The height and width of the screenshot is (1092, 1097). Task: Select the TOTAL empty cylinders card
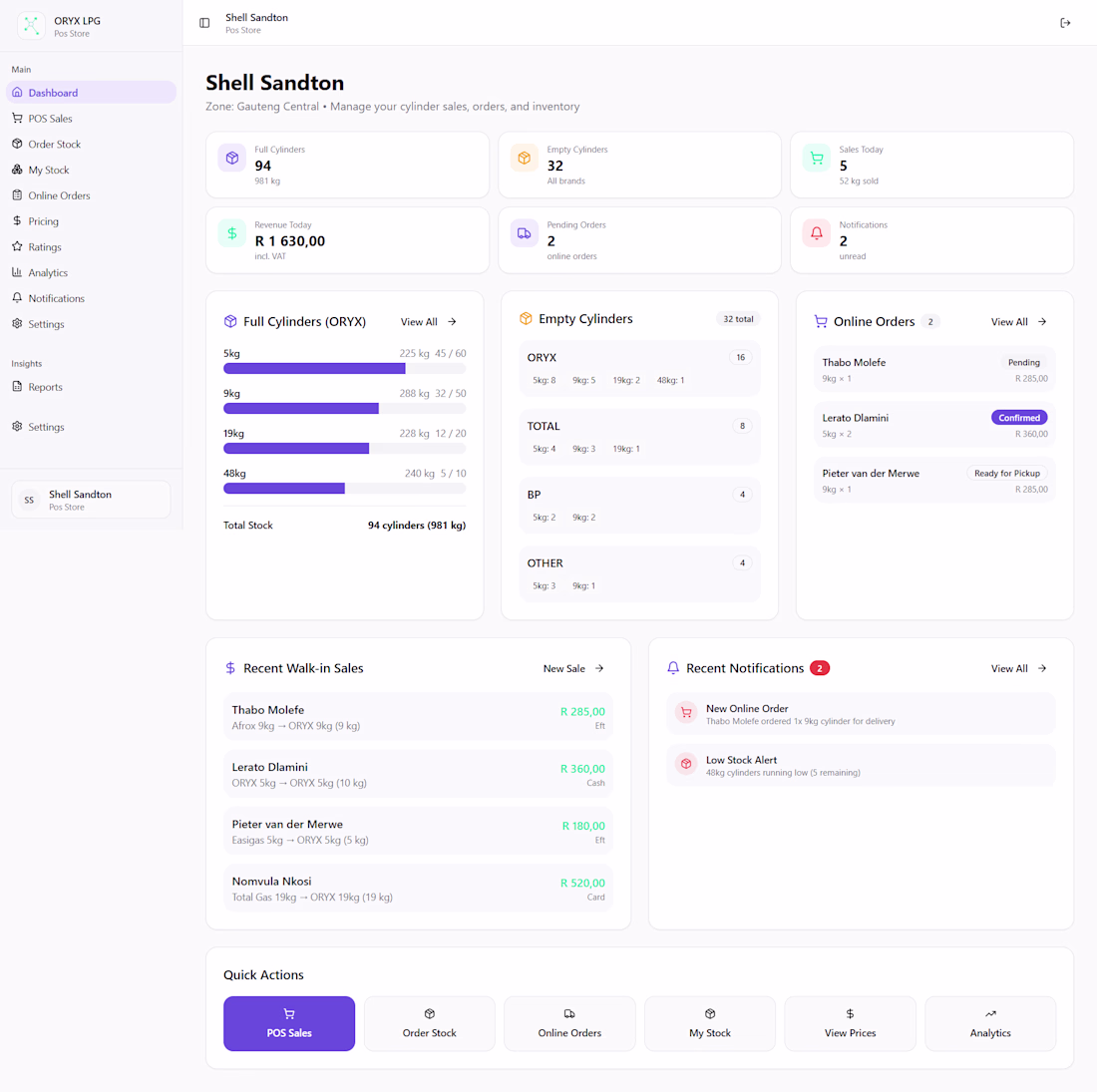(639, 437)
